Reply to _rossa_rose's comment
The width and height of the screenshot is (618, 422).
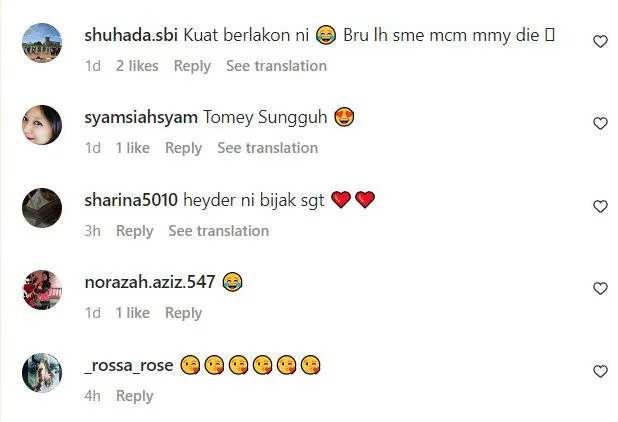135,396
